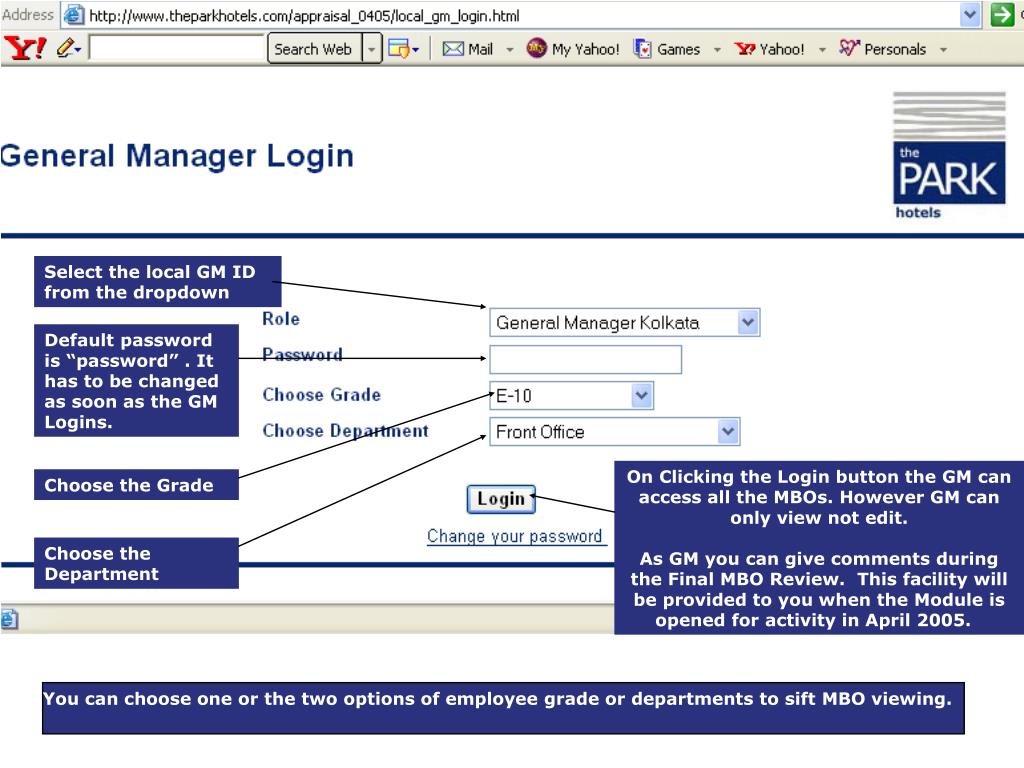Click the General Manager Login heading
Viewport: 1024px width, 768px height.
(x=177, y=156)
